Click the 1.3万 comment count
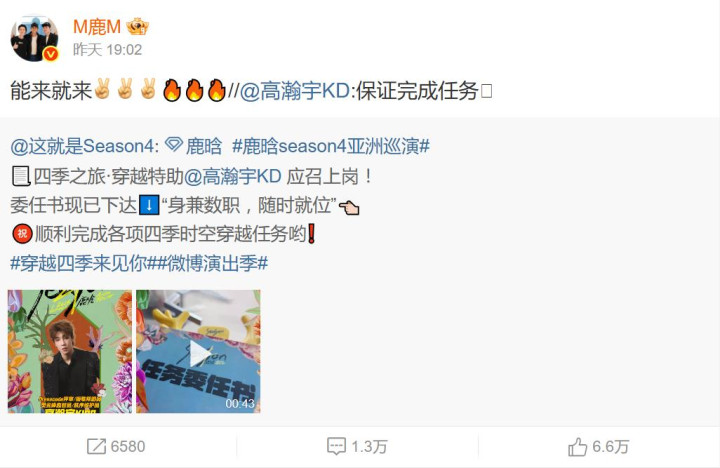Screen dimensions: 720x468 click(x=369, y=446)
